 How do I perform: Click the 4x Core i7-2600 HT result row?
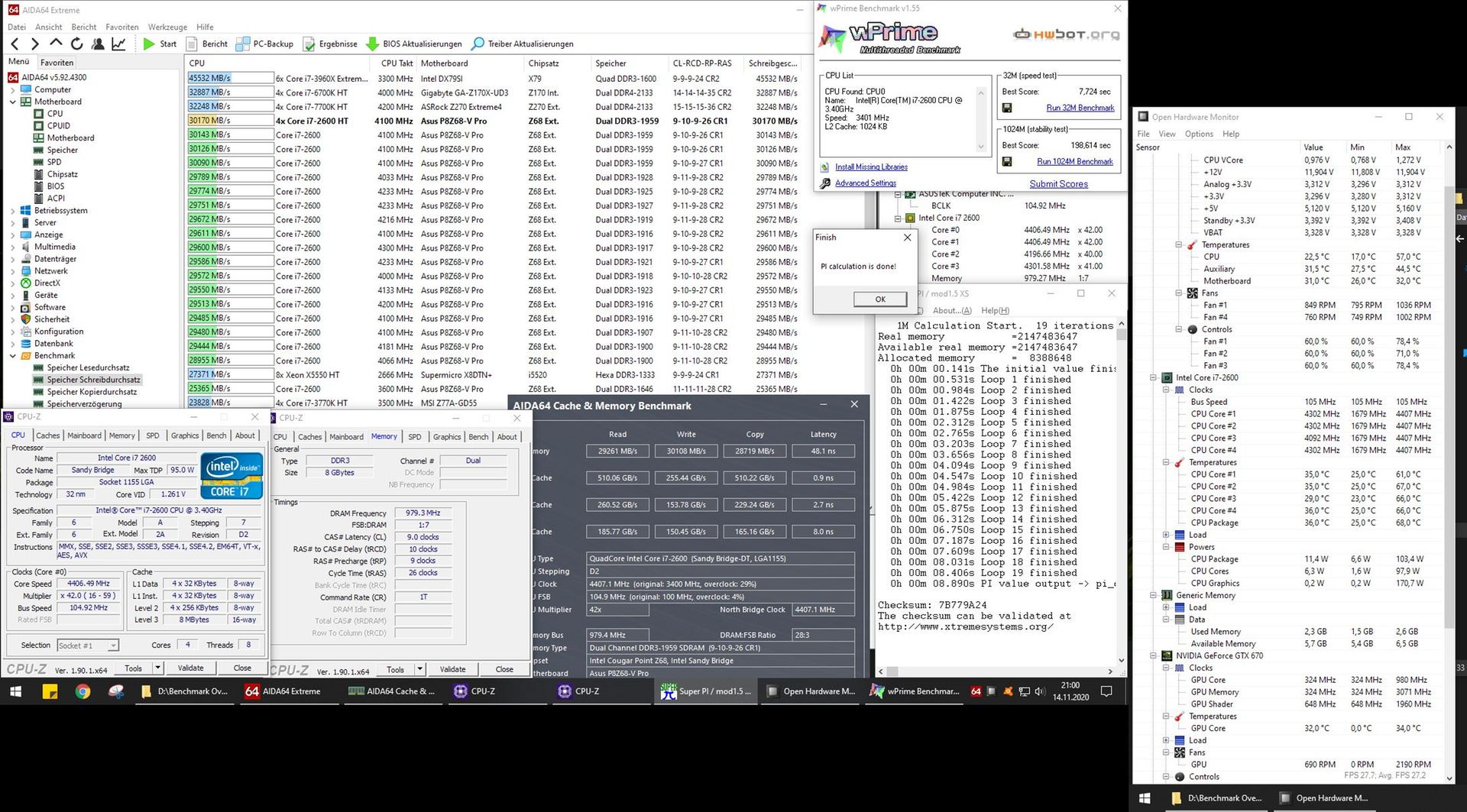coord(493,121)
